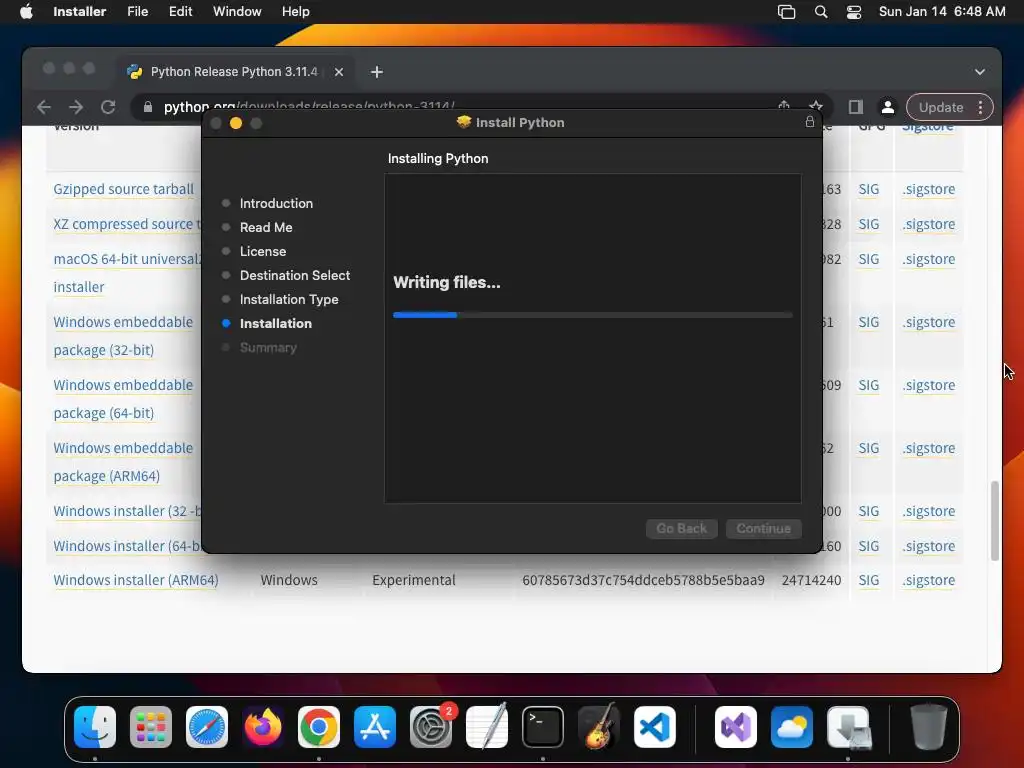Open Spotlight search in menu bar

click(x=821, y=12)
